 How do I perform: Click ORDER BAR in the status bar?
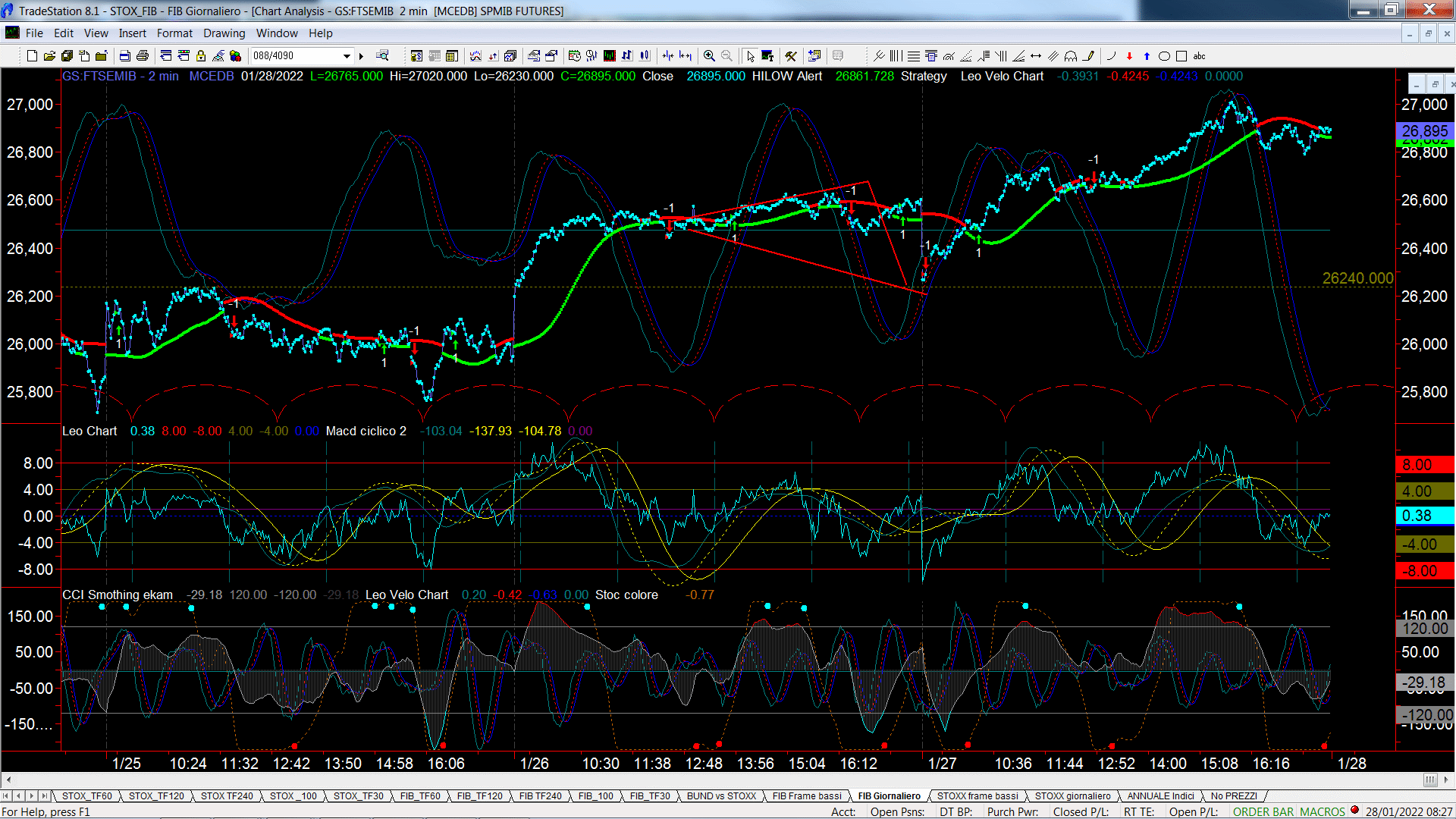tap(1263, 812)
